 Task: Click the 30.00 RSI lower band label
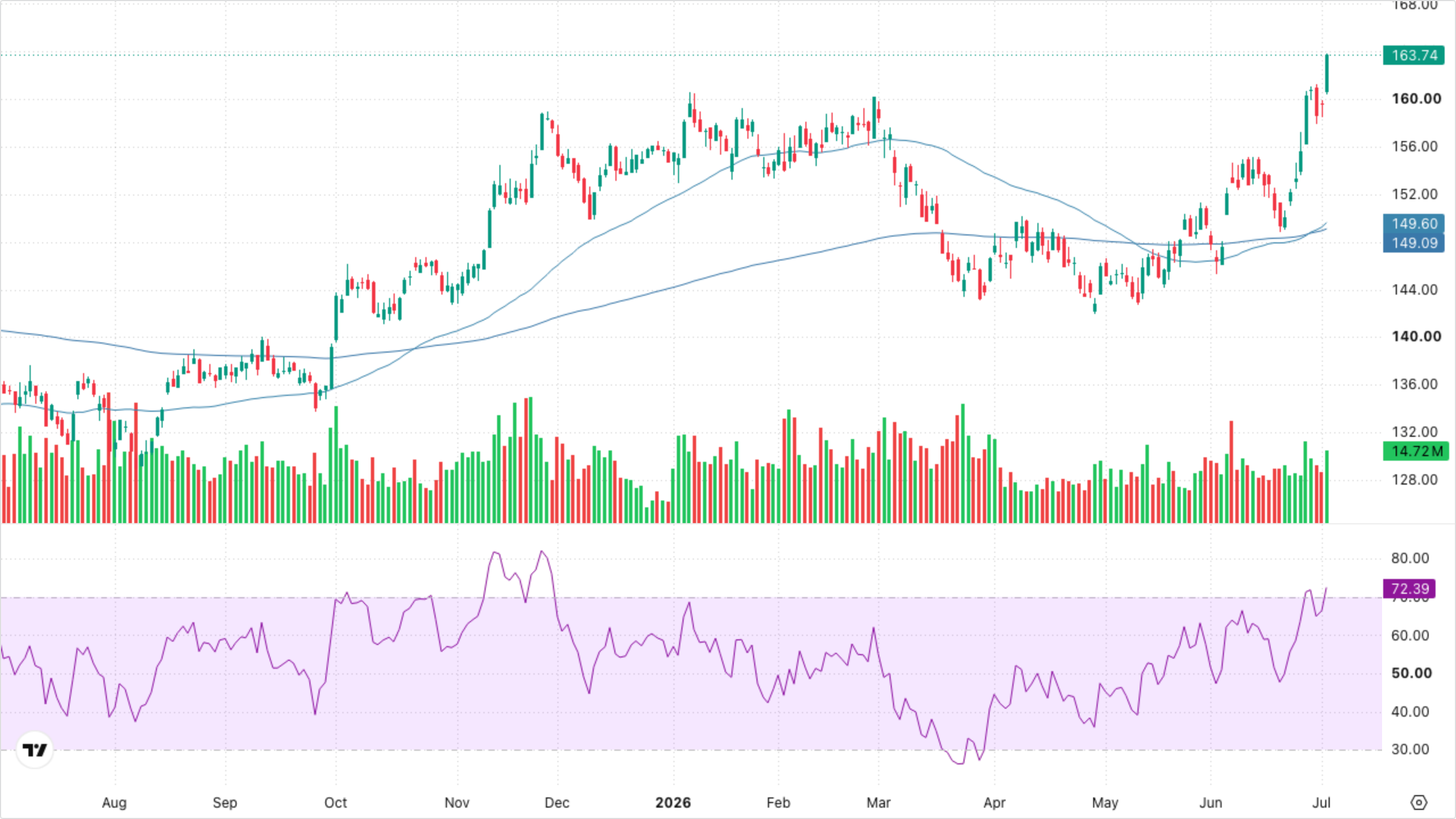(x=1410, y=750)
